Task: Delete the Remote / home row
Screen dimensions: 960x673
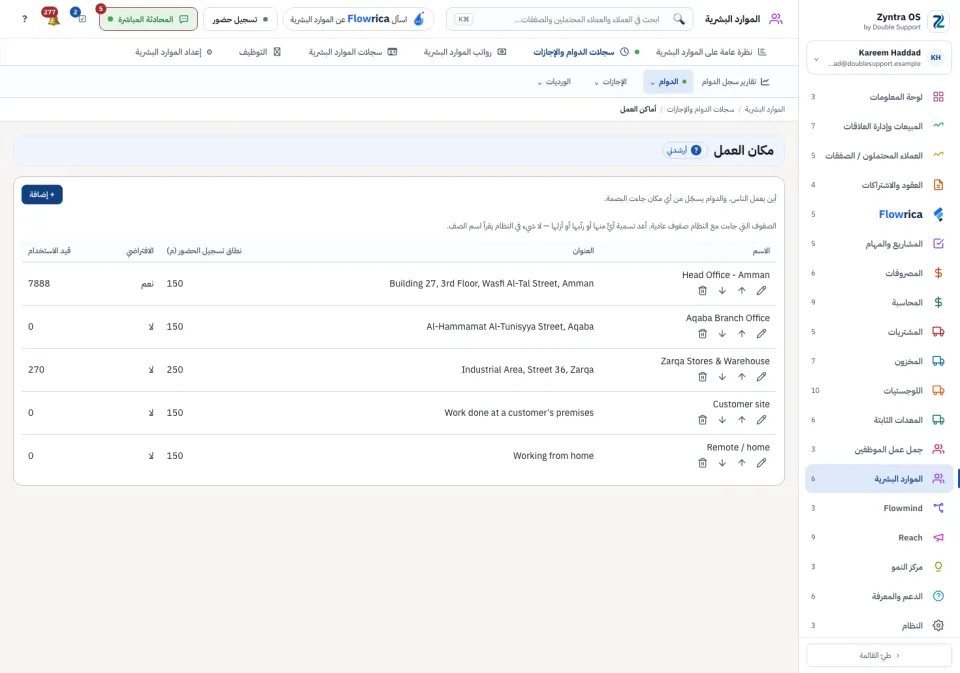Action: (x=702, y=463)
